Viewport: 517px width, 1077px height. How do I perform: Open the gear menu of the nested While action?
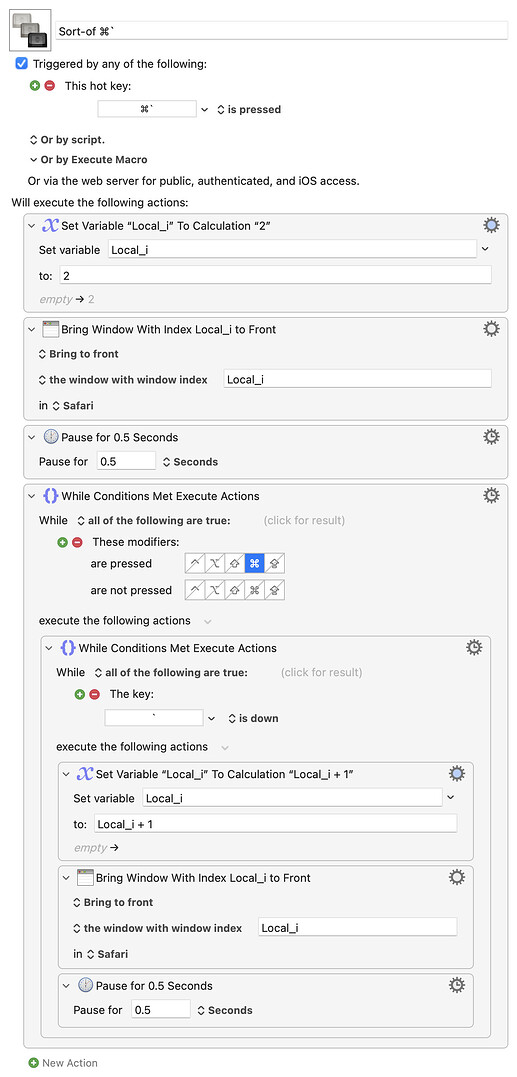coord(474,647)
